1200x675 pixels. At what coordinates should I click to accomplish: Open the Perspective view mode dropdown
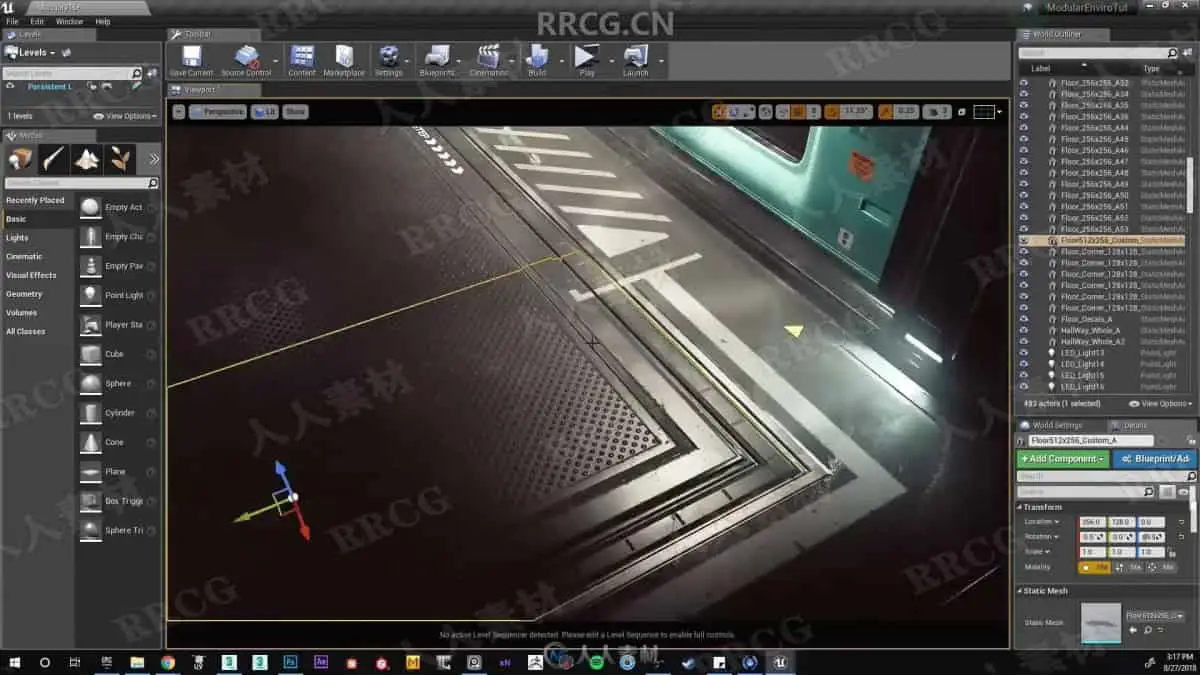pyautogui.click(x=218, y=112)
